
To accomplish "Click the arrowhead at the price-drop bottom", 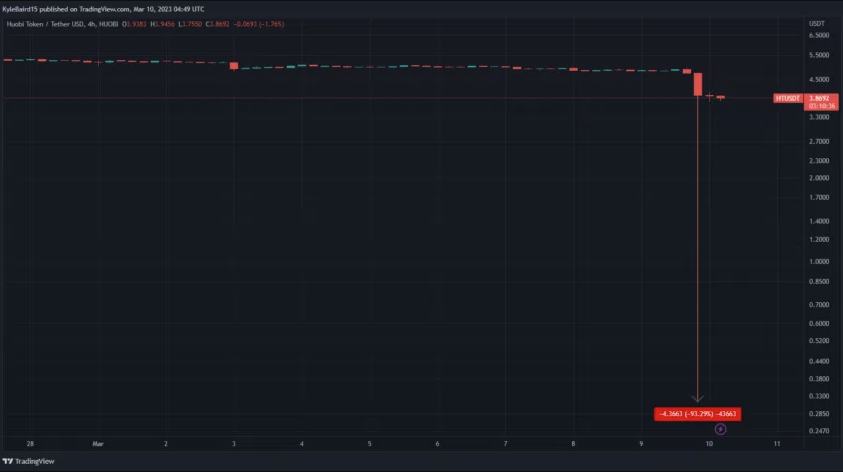I will (x=698, y=398).
